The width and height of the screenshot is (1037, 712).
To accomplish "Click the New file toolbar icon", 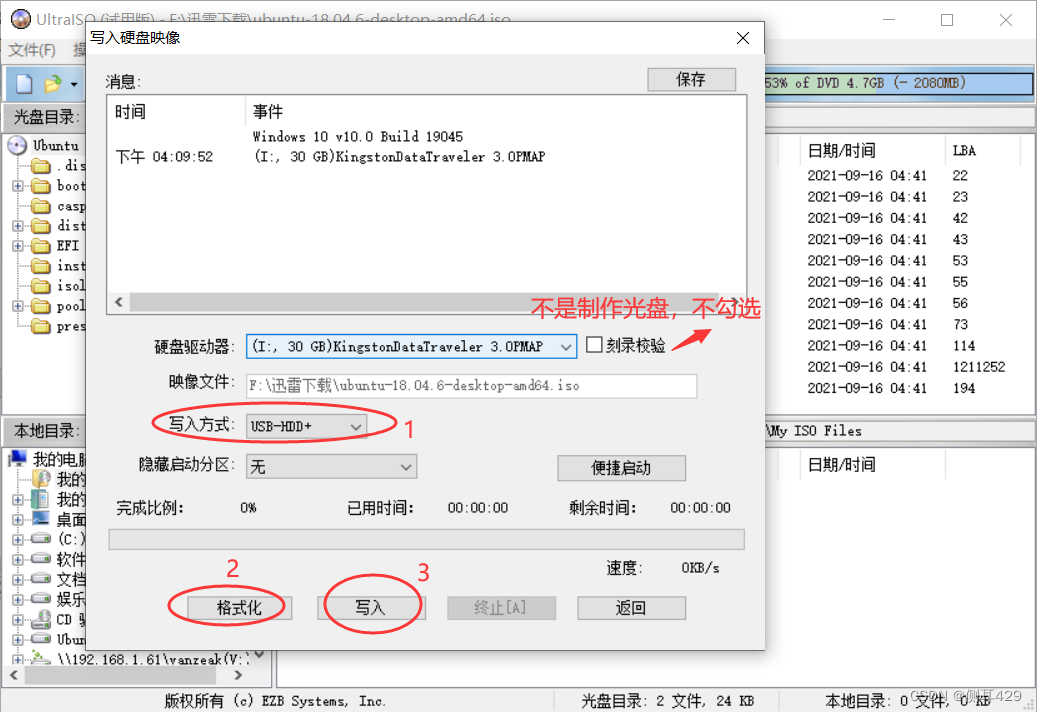I will pyautogui.click(x=24, y=84).
